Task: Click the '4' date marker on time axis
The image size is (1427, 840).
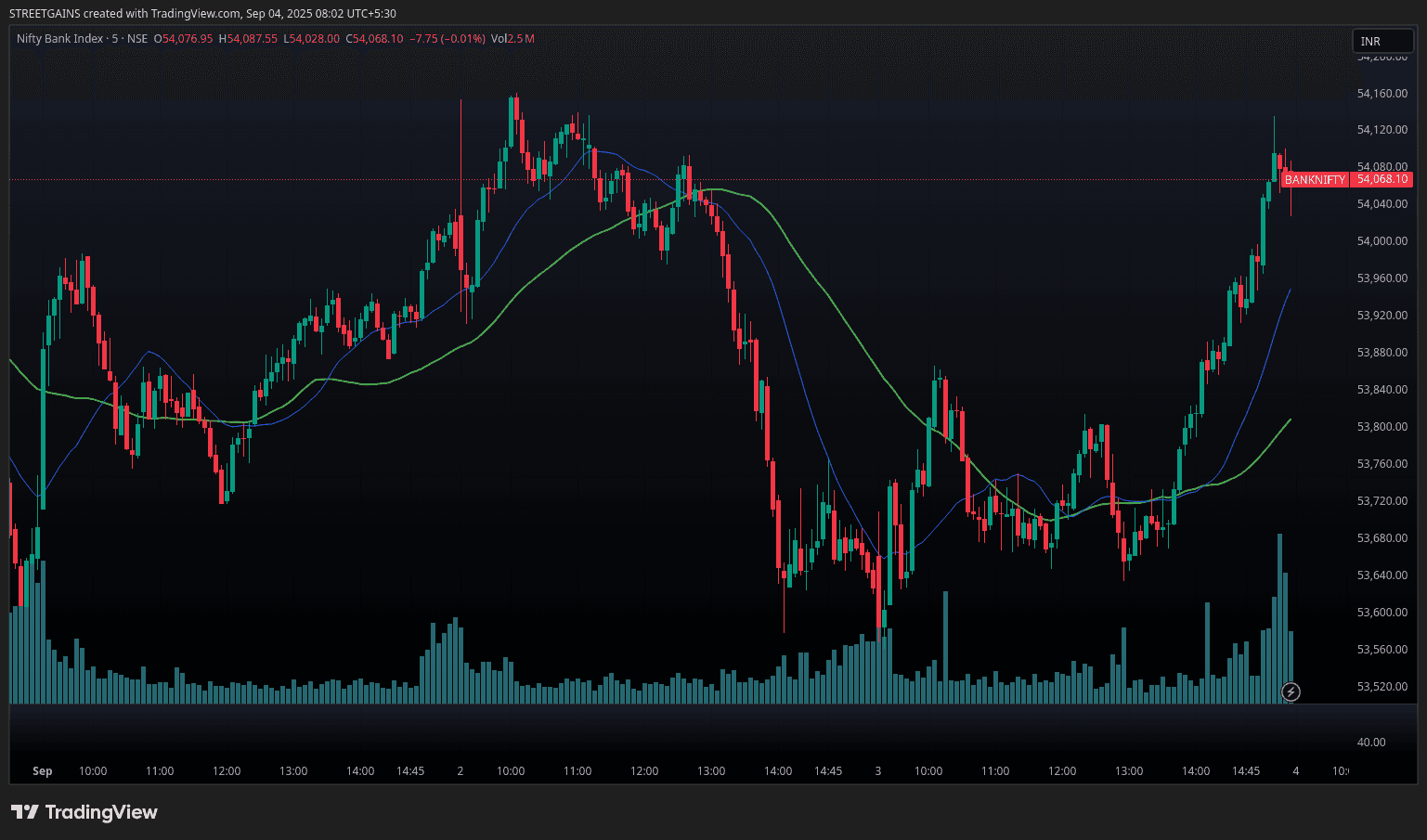Action: click(1296, 771)
